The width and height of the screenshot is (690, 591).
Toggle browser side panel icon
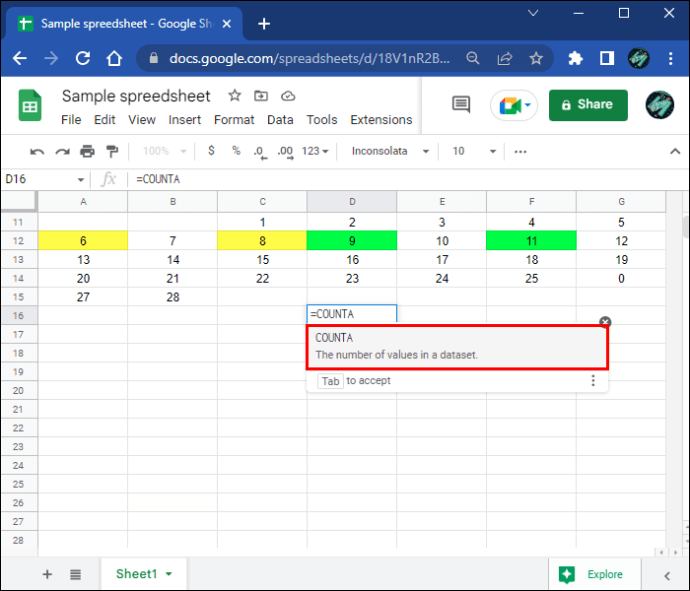click(x=607, y=58)
